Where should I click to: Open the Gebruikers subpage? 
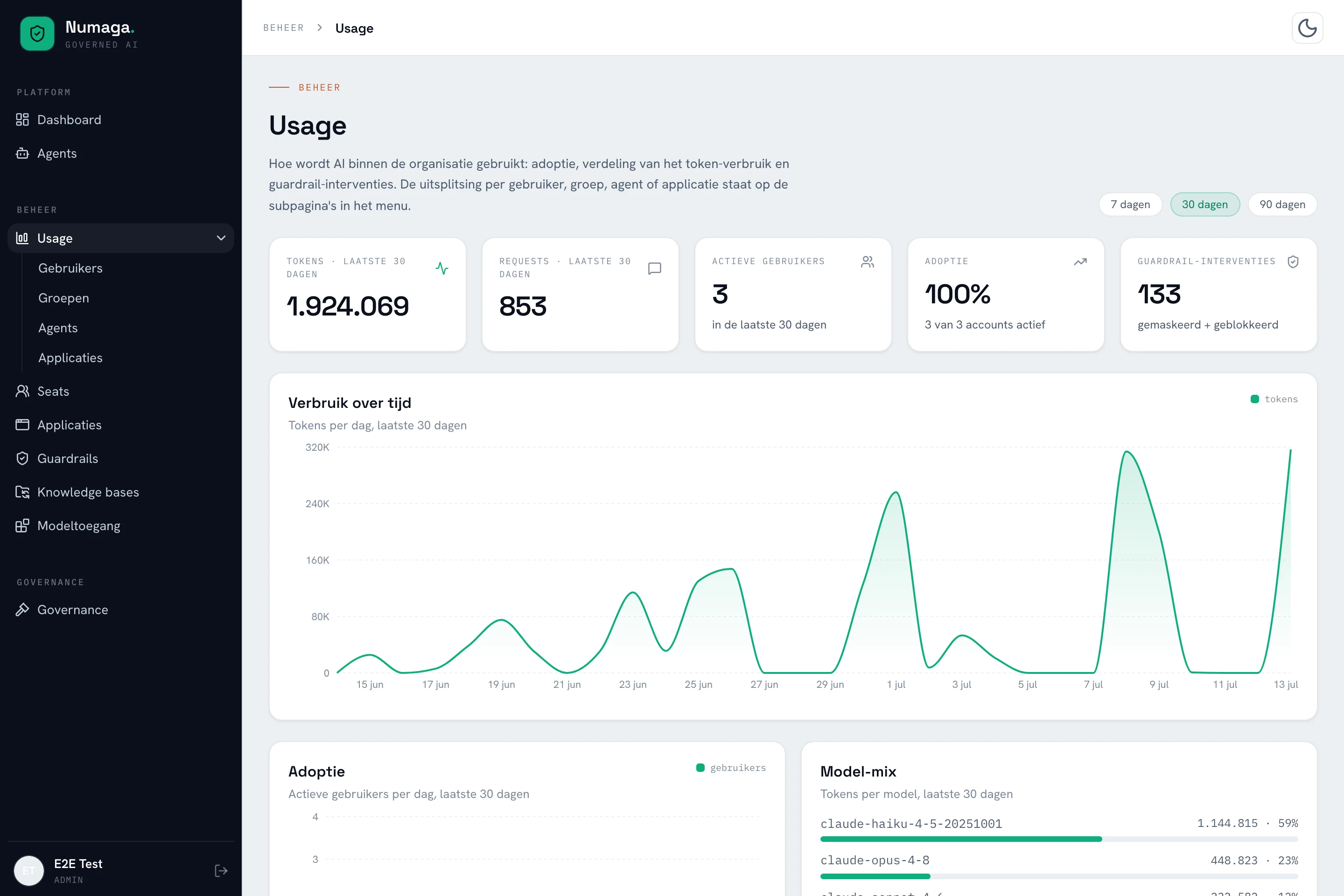tap(70, 268)
